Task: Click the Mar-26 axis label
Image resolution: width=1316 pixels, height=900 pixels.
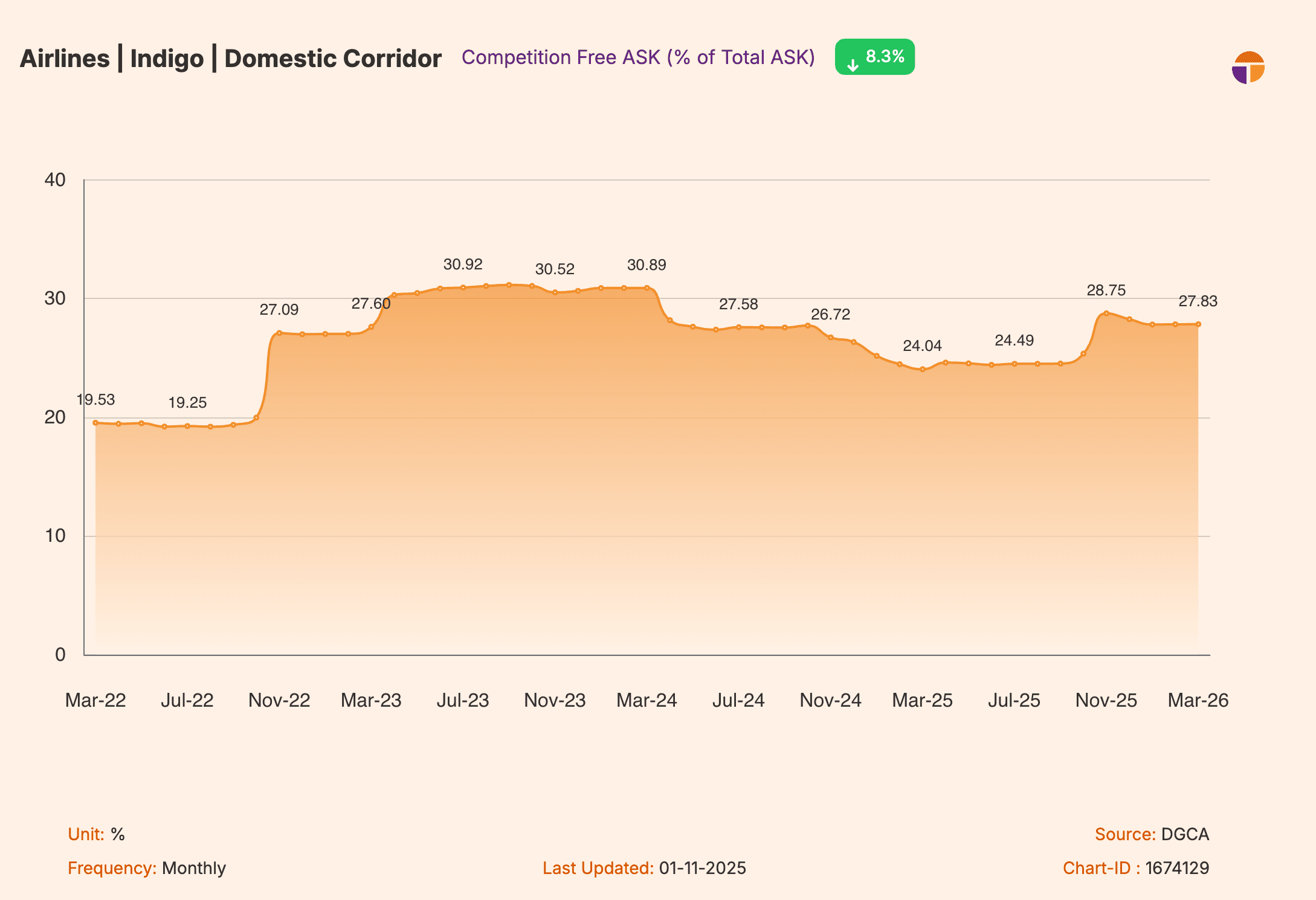Action: (x=1199, y=701)
